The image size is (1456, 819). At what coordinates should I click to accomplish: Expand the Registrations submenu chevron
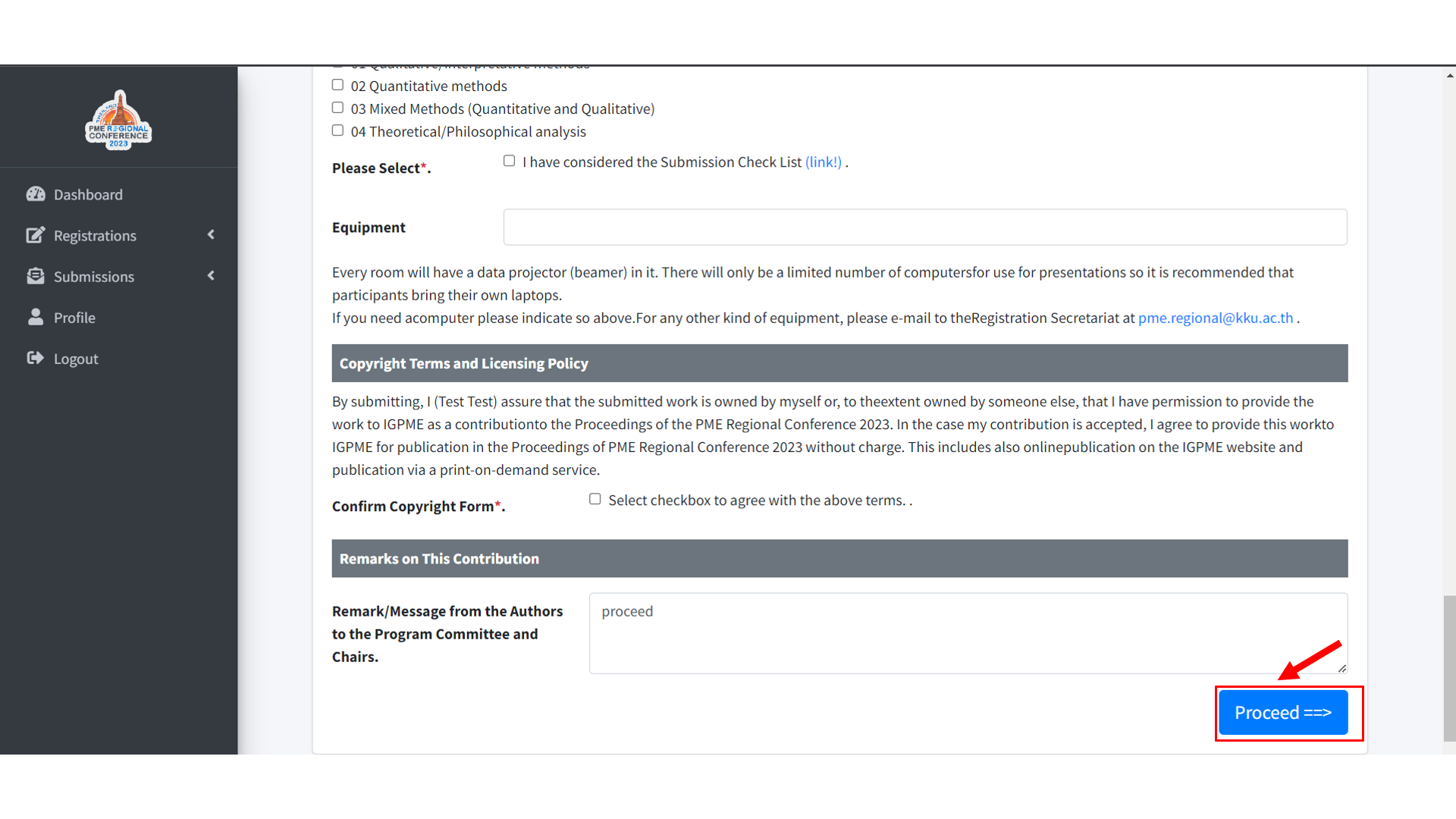[211, 235]
